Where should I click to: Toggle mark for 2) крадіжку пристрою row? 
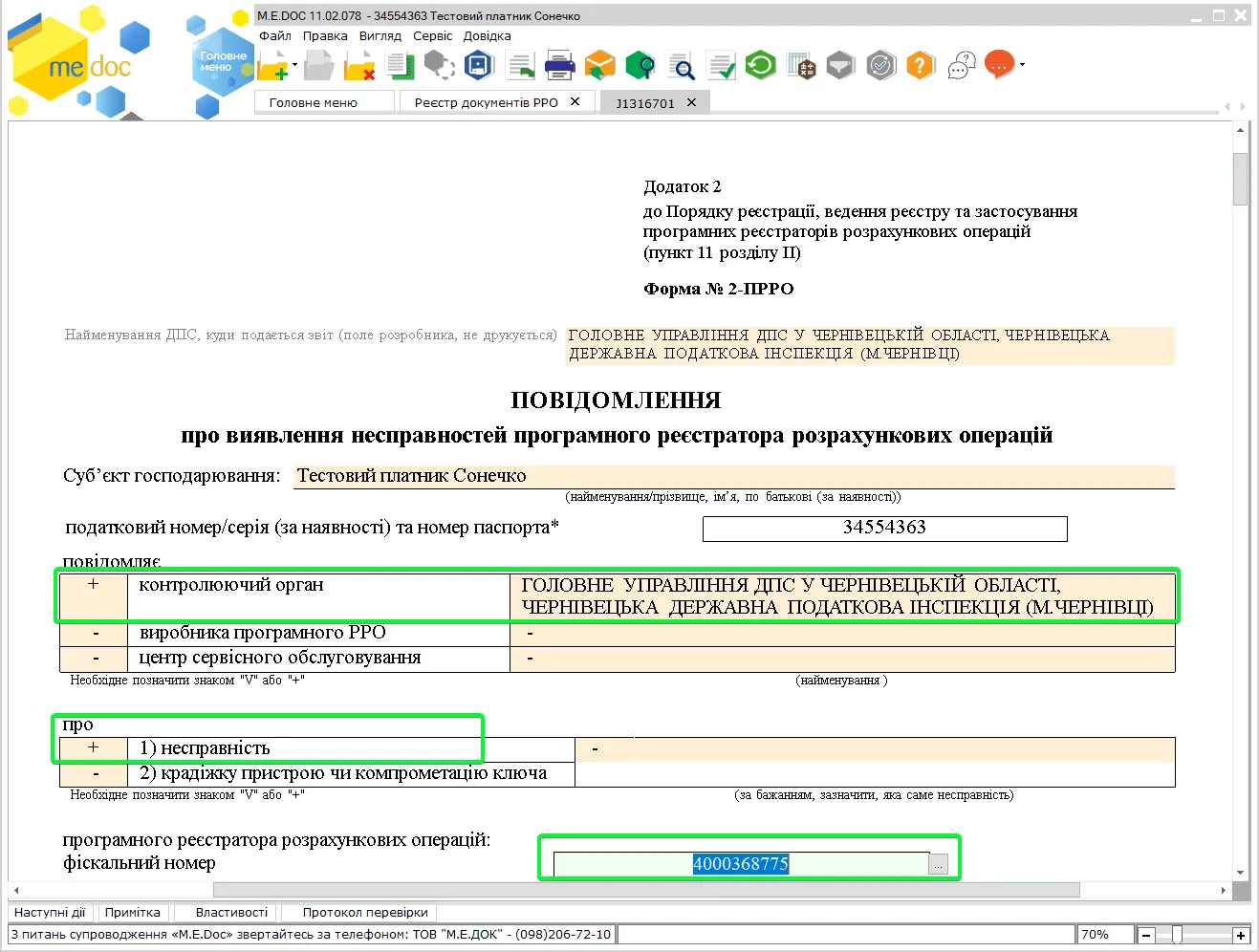pyautogui.click(x=94, y=774)
